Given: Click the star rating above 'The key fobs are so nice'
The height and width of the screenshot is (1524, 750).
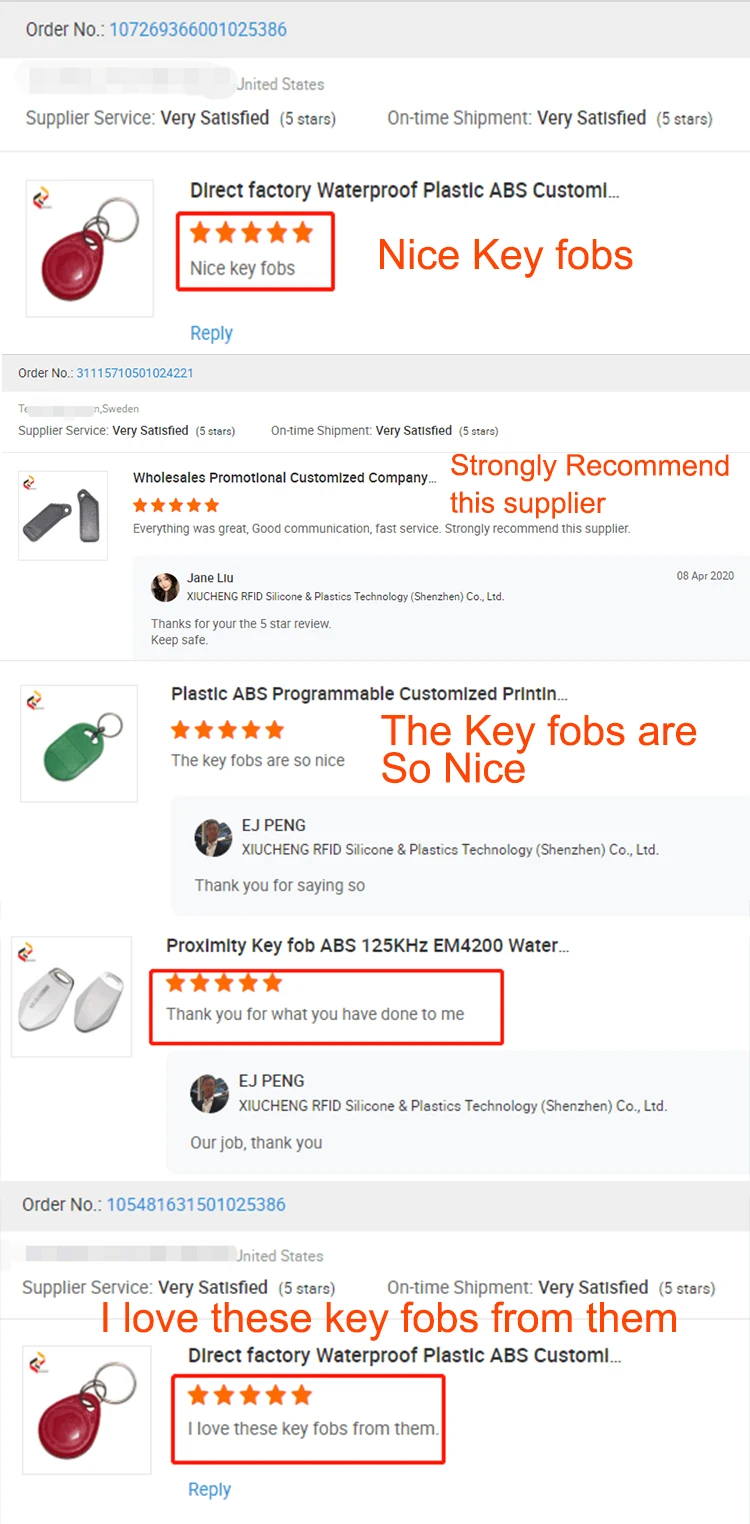Looking at the screenshot, I should tap(227, 730).
